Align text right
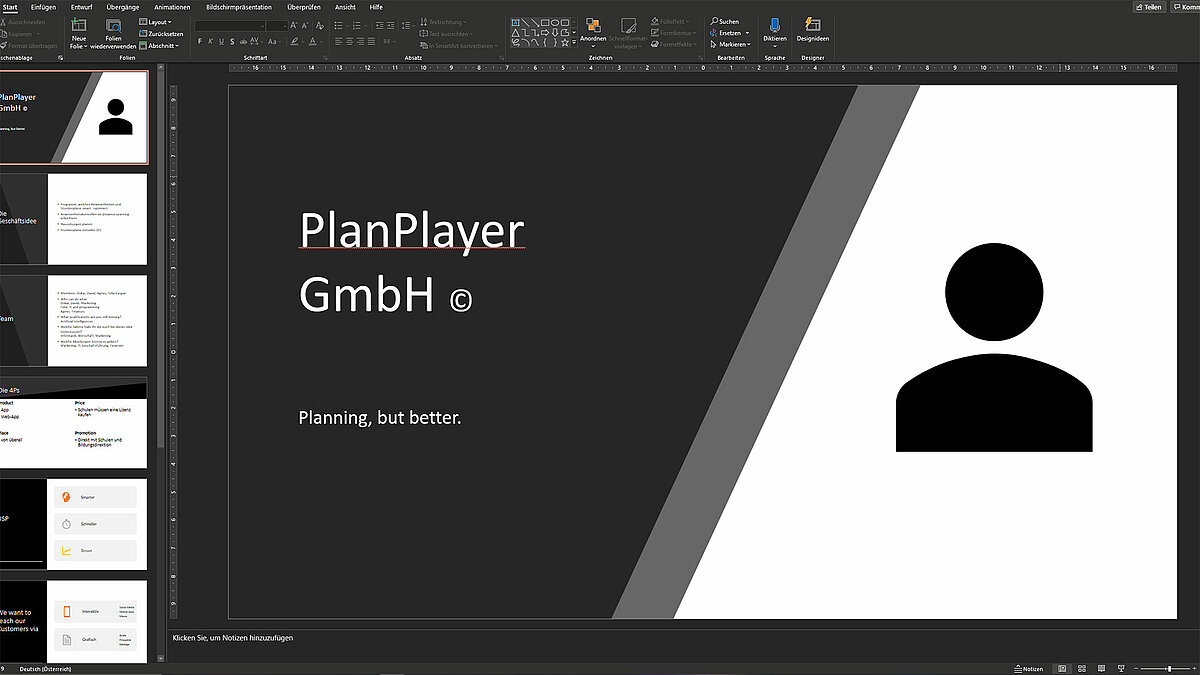1200x675 pixels. [360, 41]
